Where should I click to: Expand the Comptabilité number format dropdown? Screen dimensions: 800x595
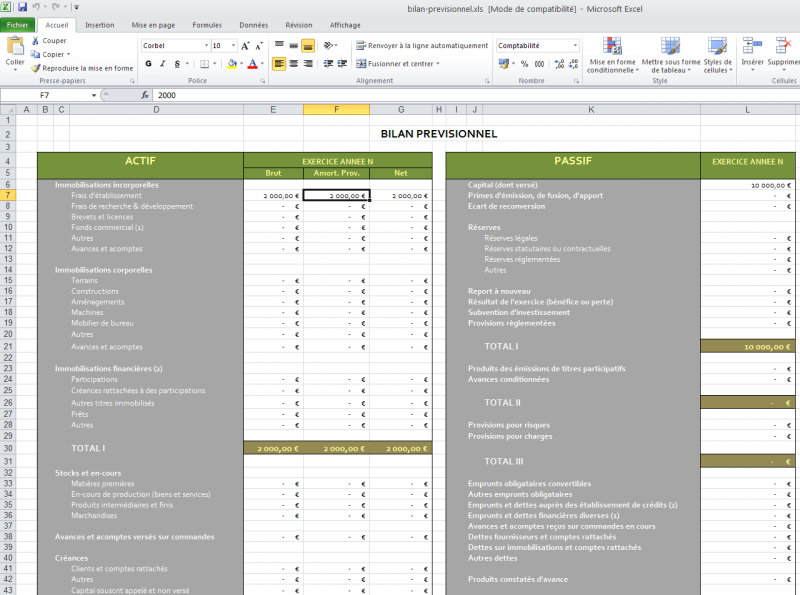click(x=575, y=46)
